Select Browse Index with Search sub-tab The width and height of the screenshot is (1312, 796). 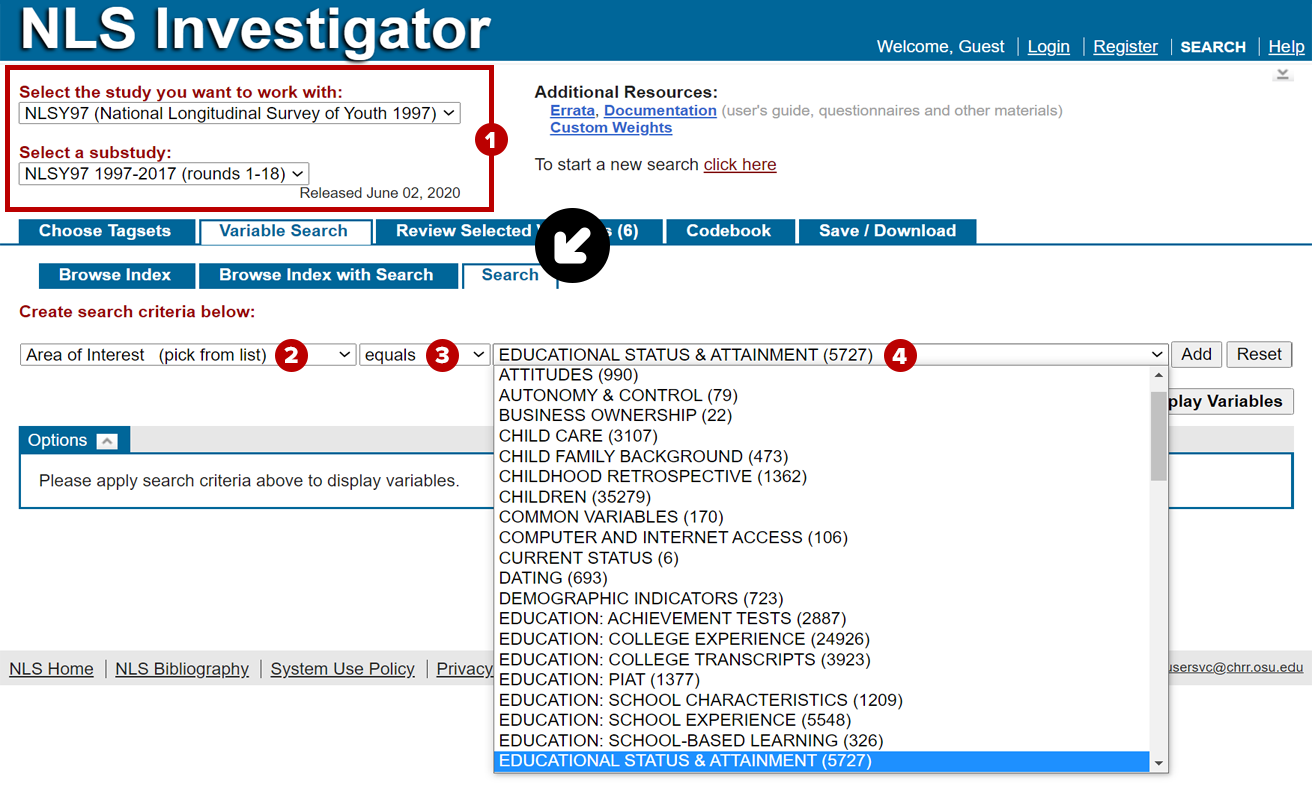point(326,275)
